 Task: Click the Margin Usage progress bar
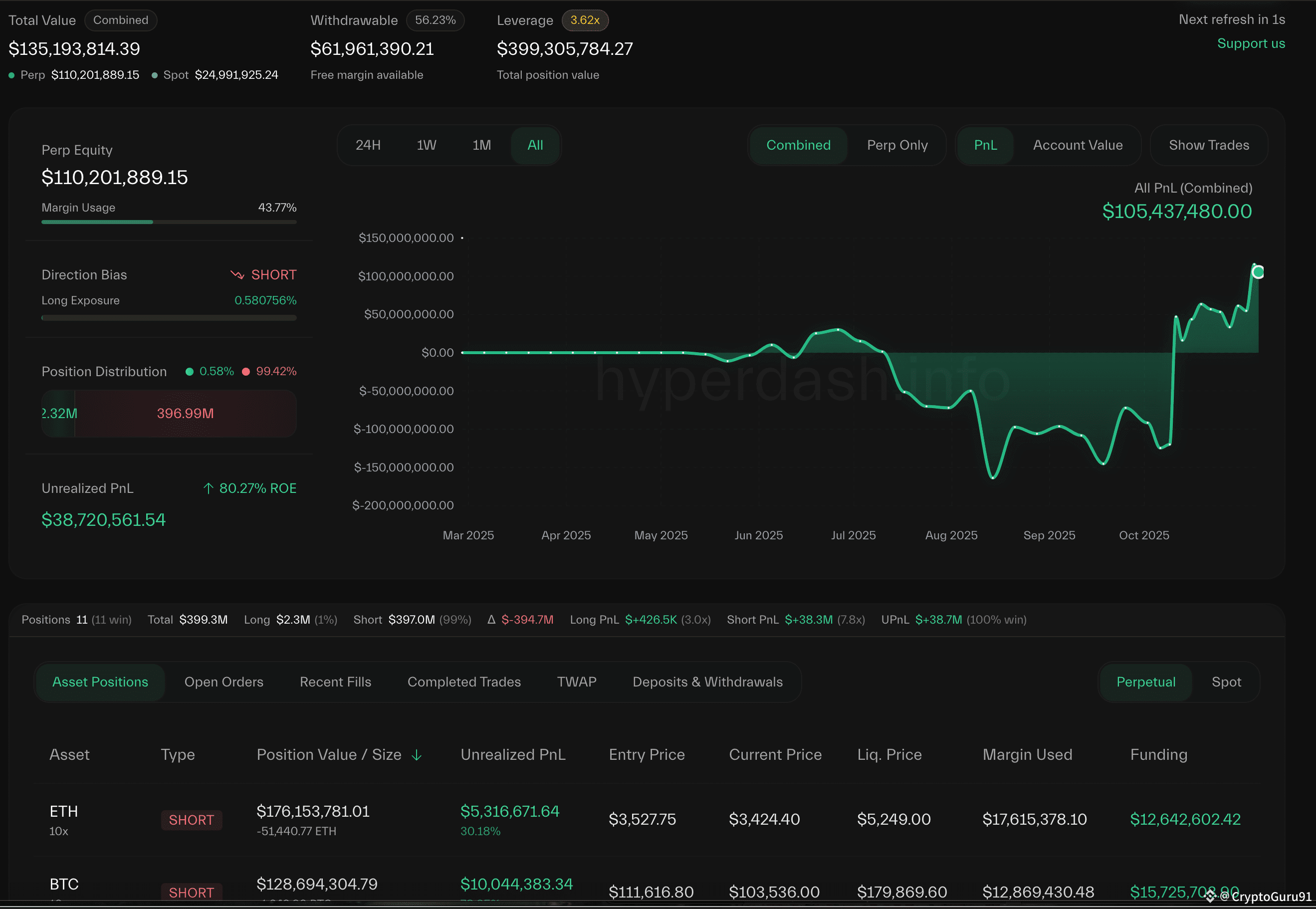coord(169,222)
